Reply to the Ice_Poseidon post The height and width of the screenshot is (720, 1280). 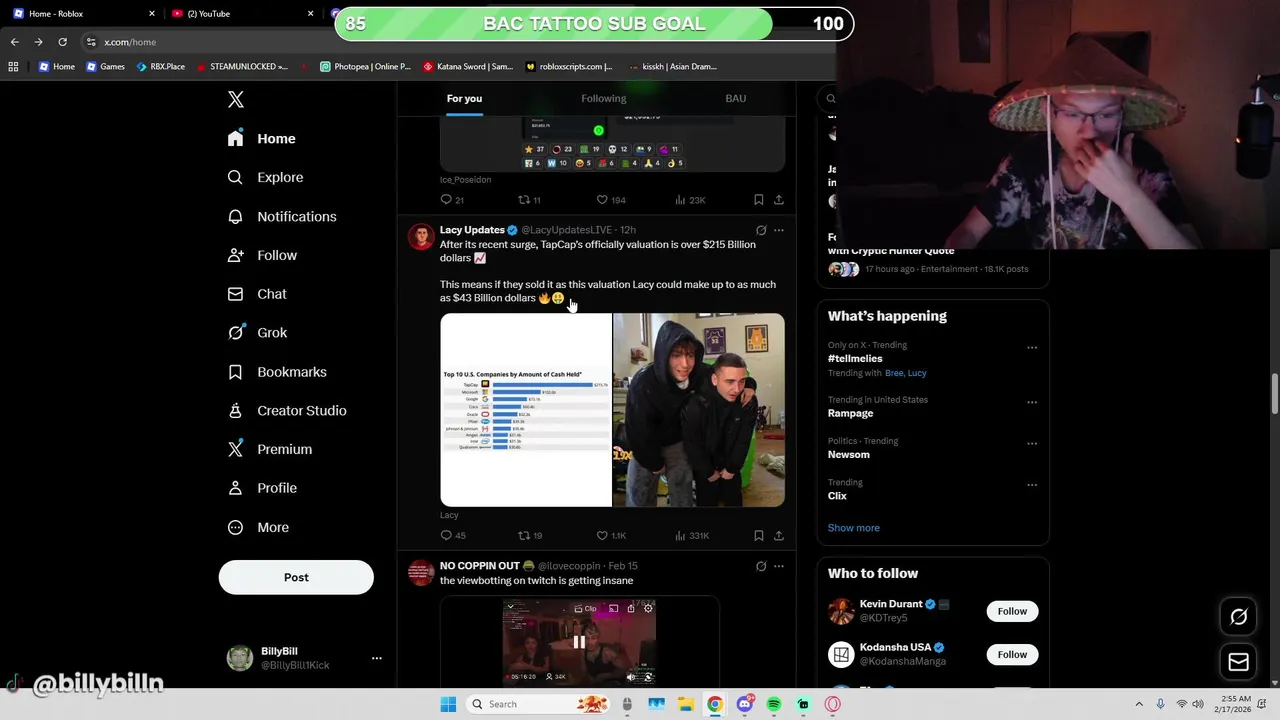pyautogui.click(x=452, y=200)
